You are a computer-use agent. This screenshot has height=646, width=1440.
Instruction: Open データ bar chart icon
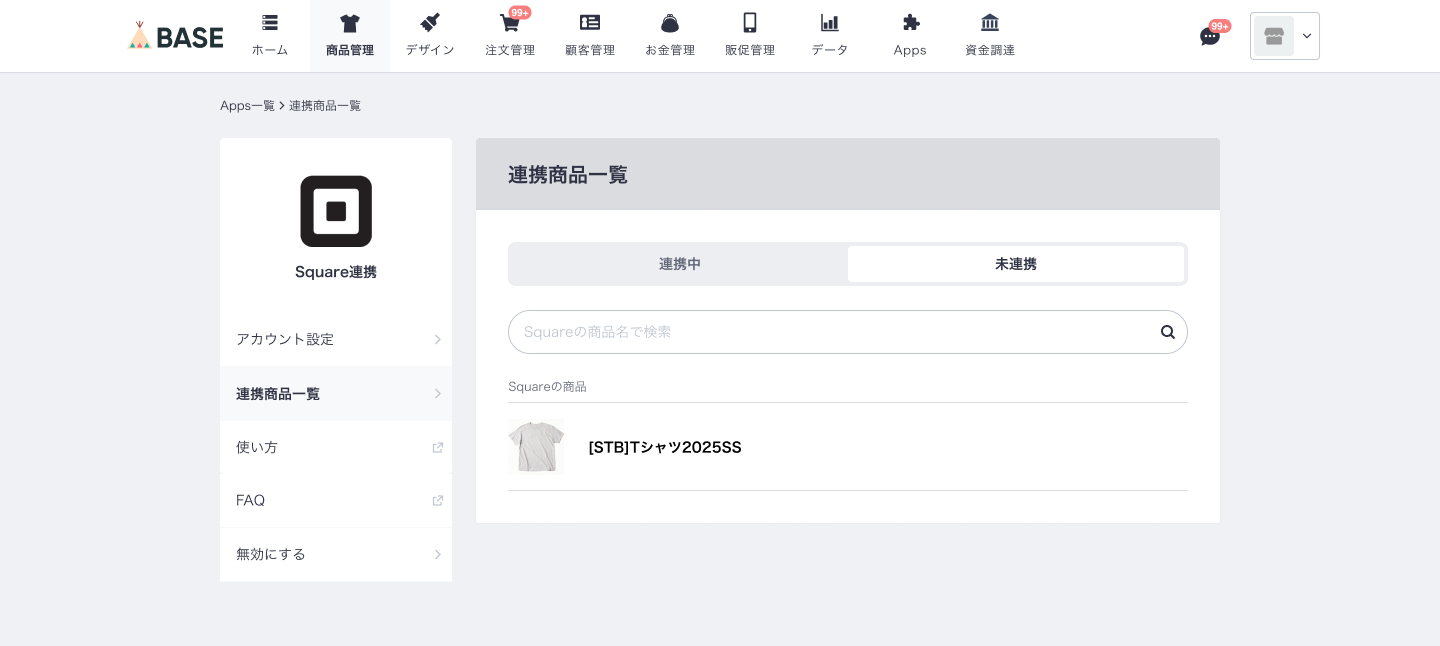click(x=830, y=23)
